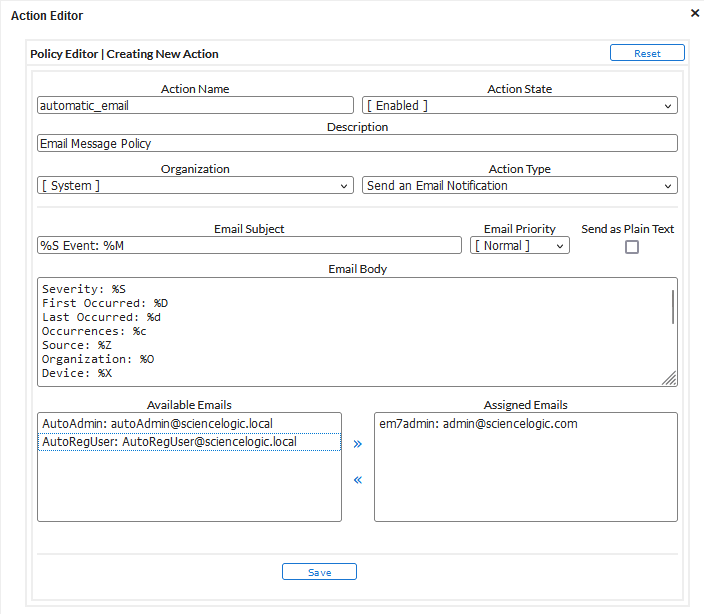This screenshot has width=704, height=616.
Task: Expand the Organization dropdown
Action: click(x=195, y=185)
